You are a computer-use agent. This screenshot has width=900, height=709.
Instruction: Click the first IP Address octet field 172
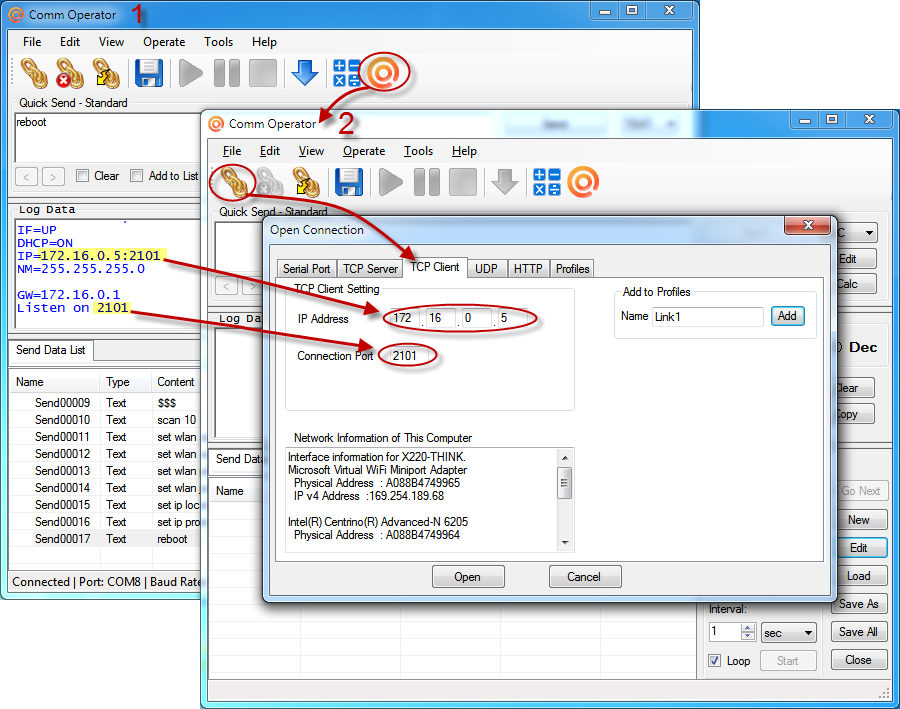[404, 318]
